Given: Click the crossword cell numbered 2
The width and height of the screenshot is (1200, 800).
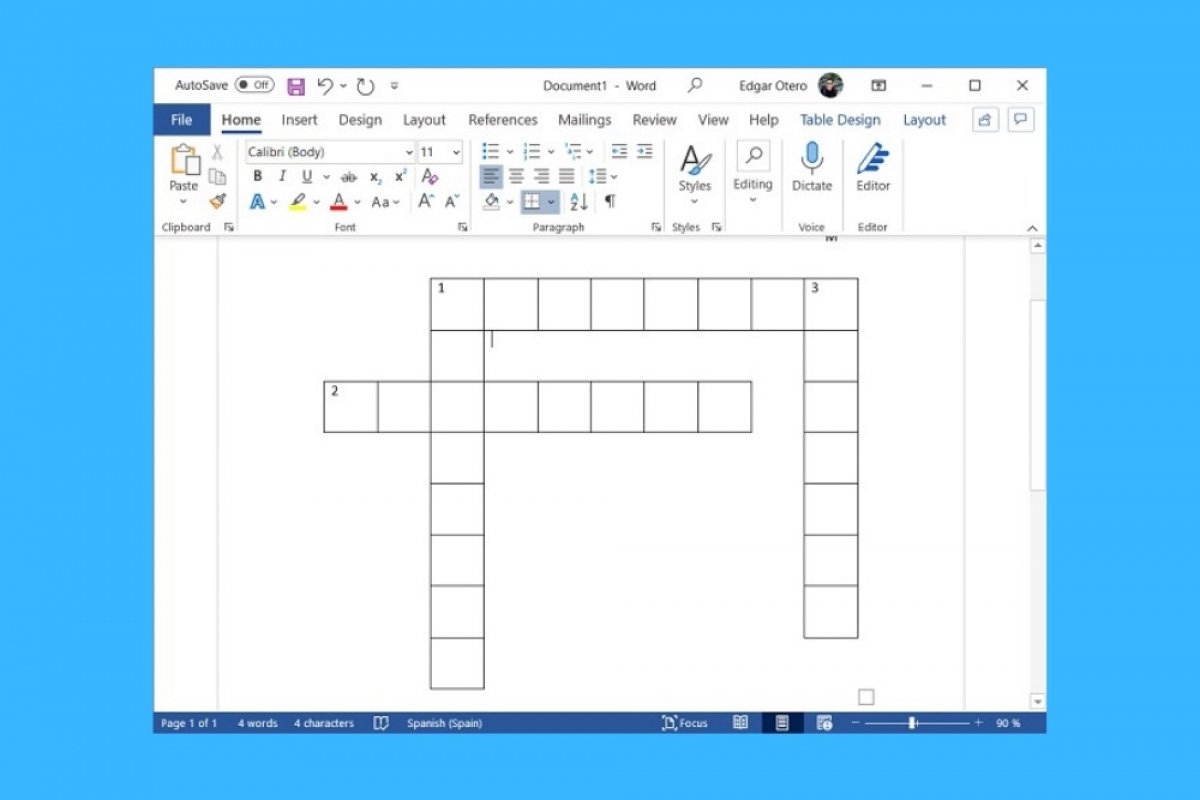Looking at the screenshot, I should [351, 407].
